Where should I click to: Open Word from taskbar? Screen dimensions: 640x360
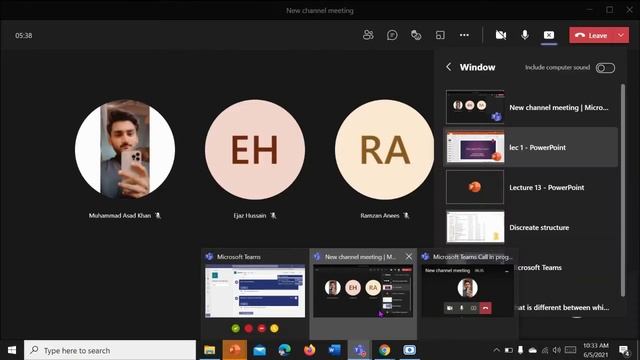[x=334, y=350]
